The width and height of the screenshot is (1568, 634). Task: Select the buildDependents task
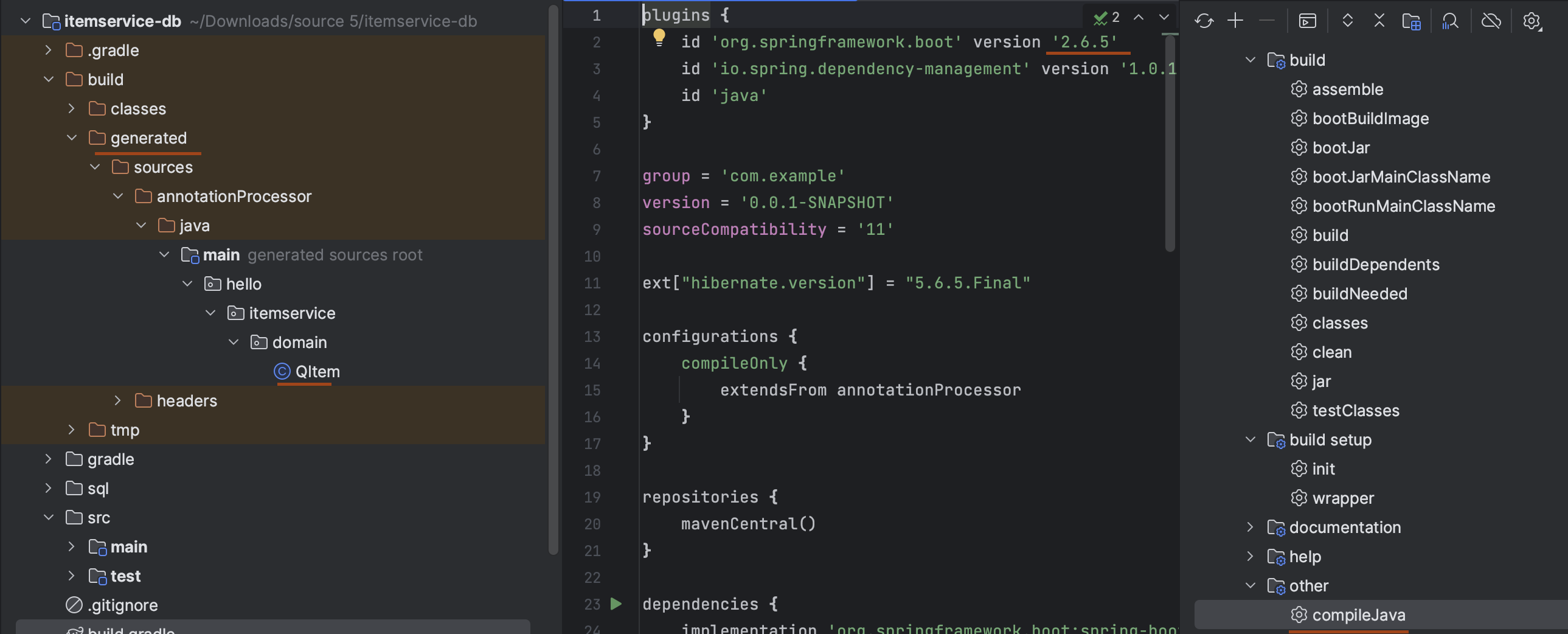1365,265
